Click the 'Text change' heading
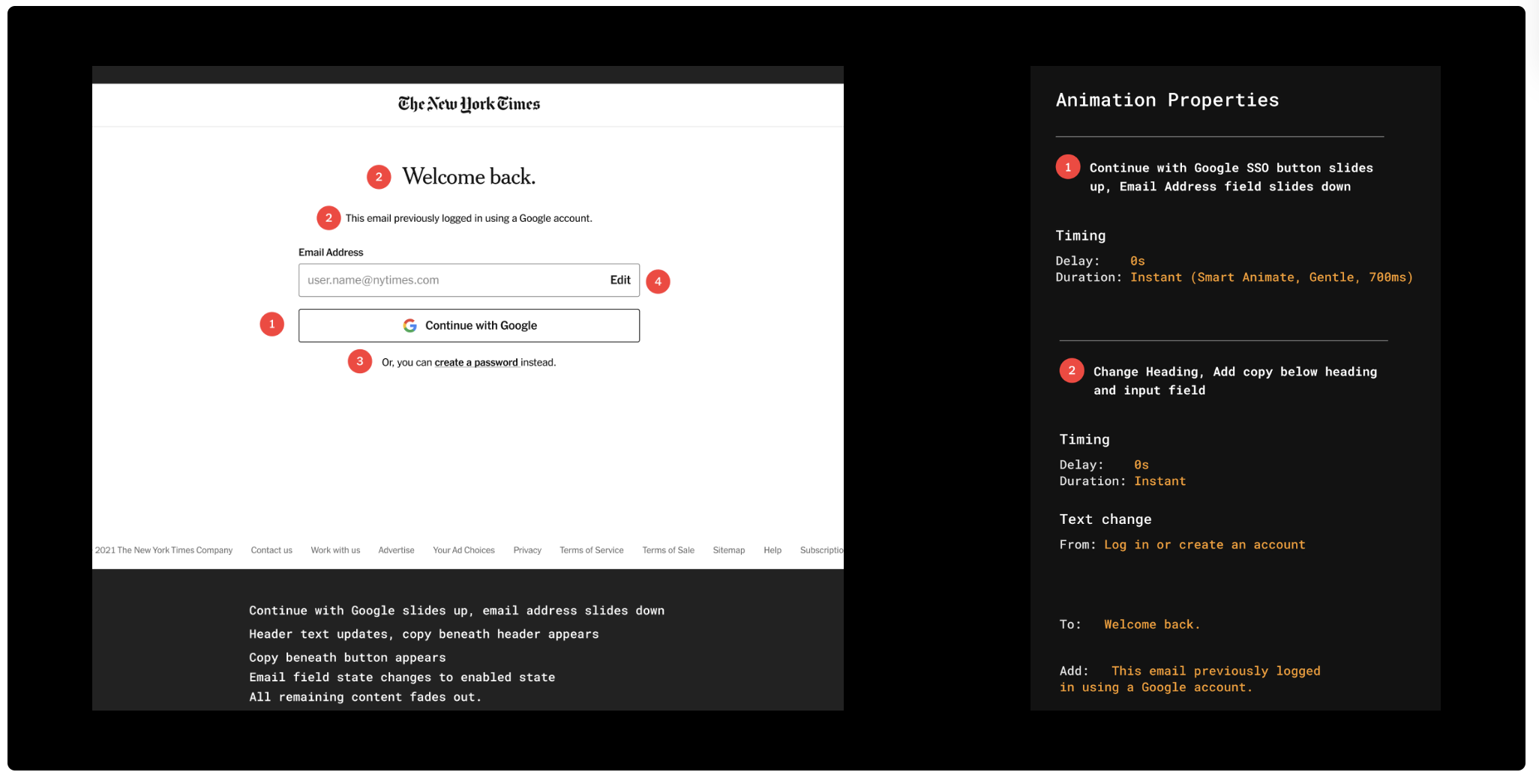Screen dimensions: 1539x784 point(1105,519)
